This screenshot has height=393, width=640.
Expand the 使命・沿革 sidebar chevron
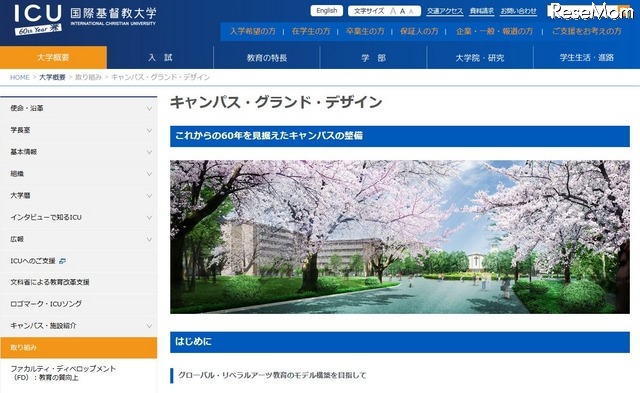(149, 109)
